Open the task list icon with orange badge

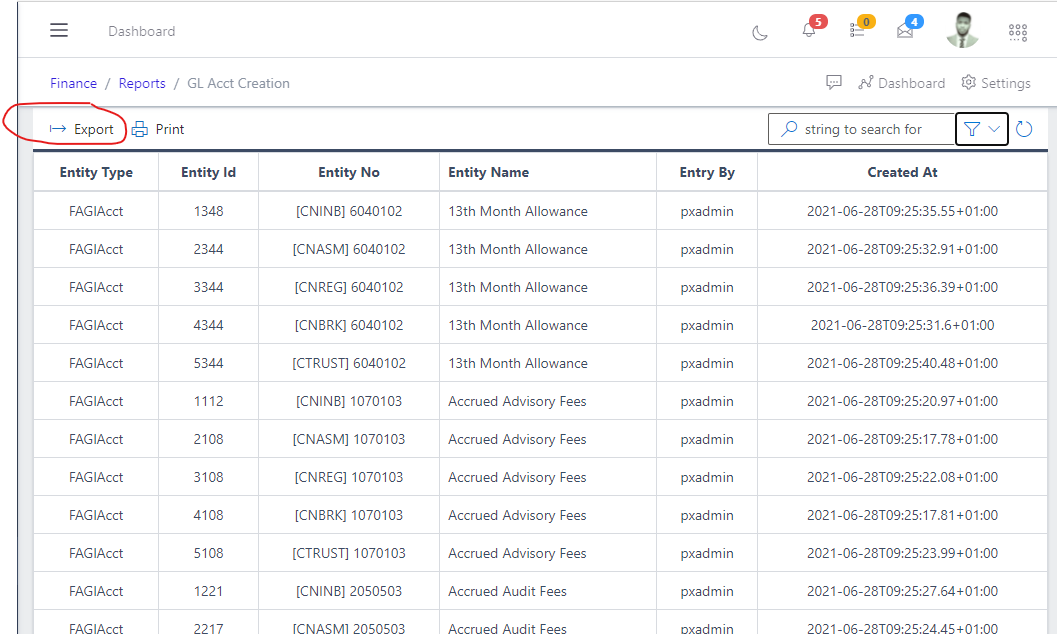point(857,31)
